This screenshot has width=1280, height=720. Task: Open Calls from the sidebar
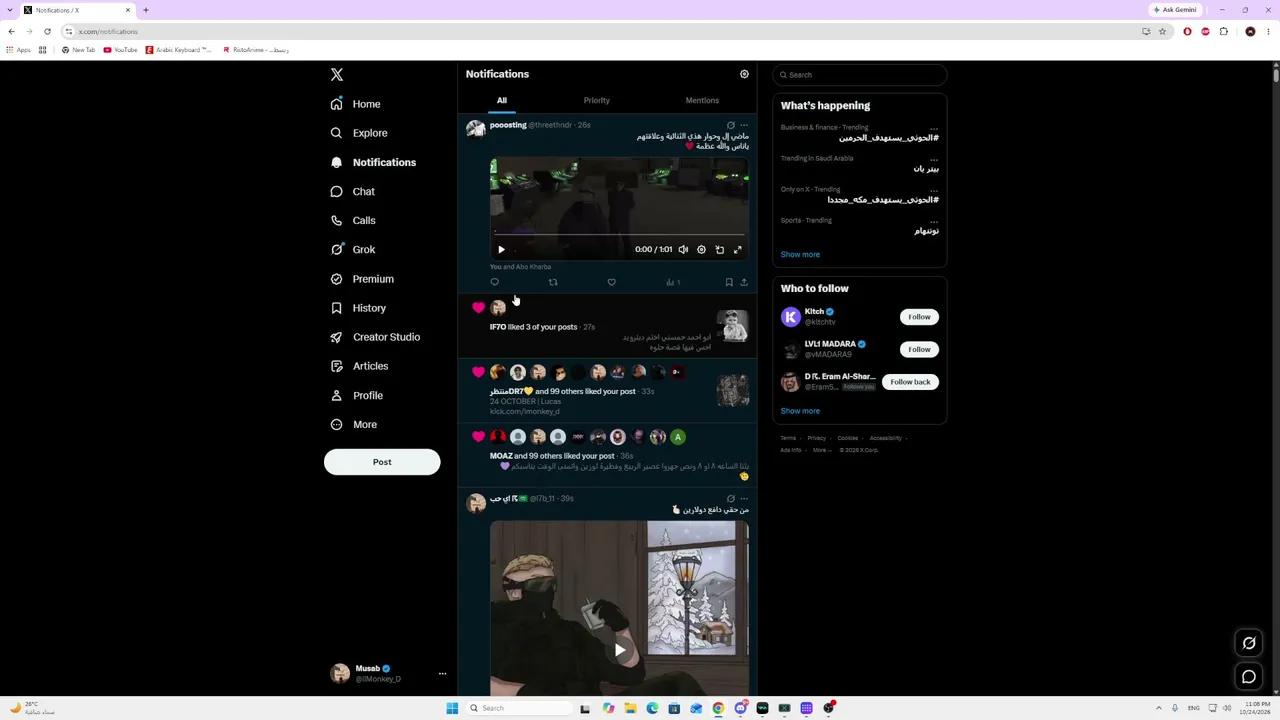[x=353, y=220]
